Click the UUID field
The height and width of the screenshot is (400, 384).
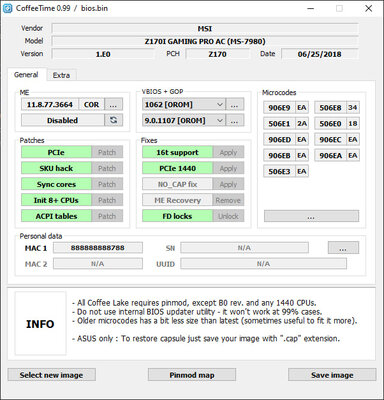click(263, 264)
